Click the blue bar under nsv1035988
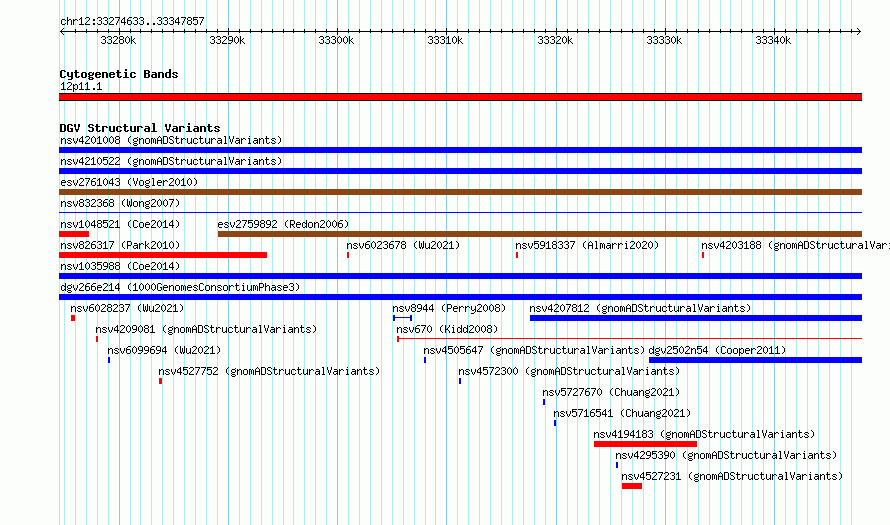 coord(460,276)
